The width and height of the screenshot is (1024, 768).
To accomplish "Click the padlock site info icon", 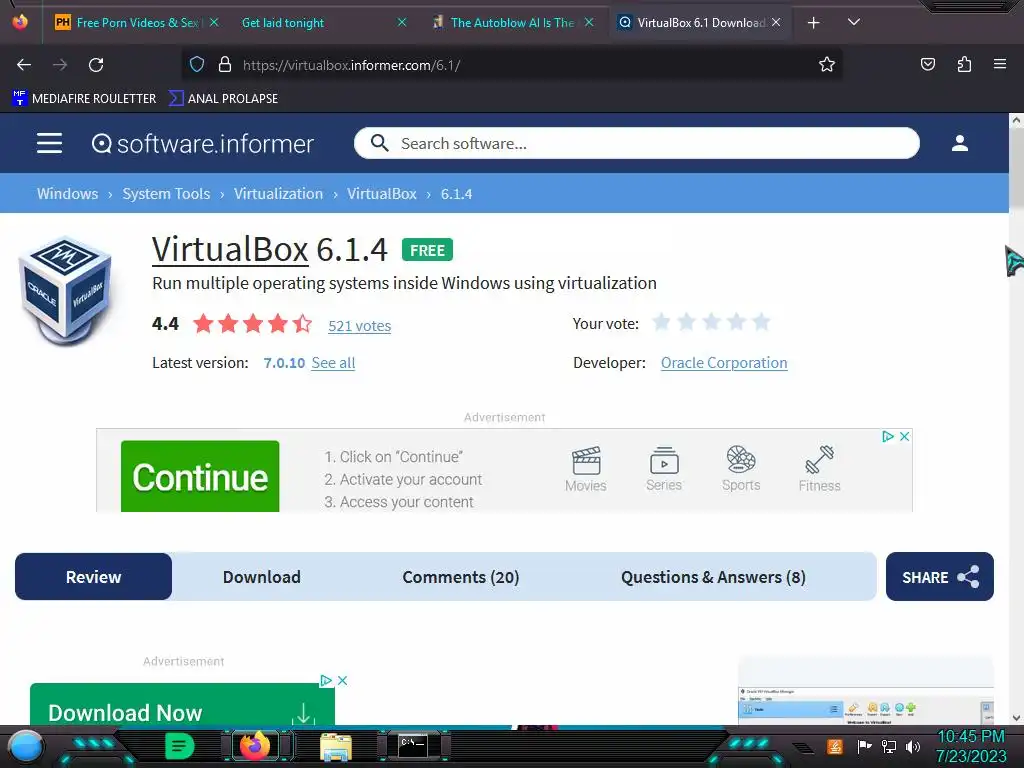I will click(x=225, y=65).
